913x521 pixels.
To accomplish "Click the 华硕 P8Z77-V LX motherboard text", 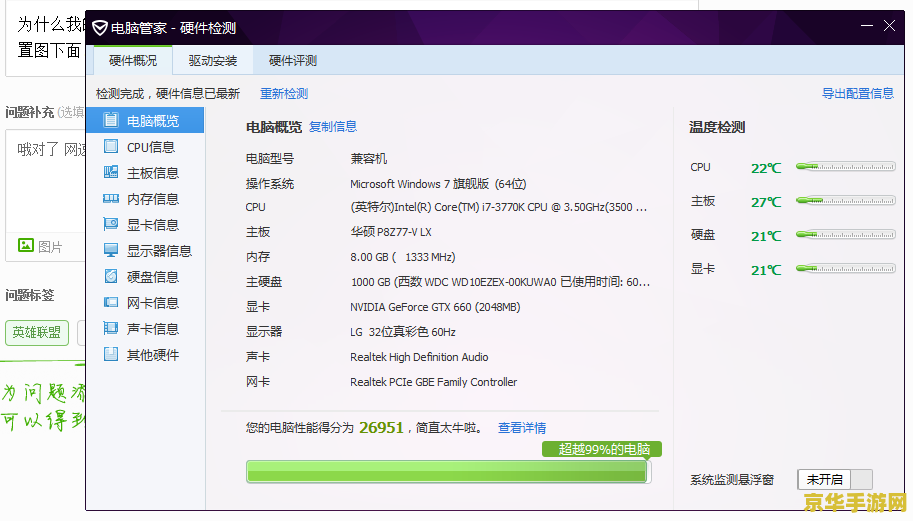I will 391,232.
